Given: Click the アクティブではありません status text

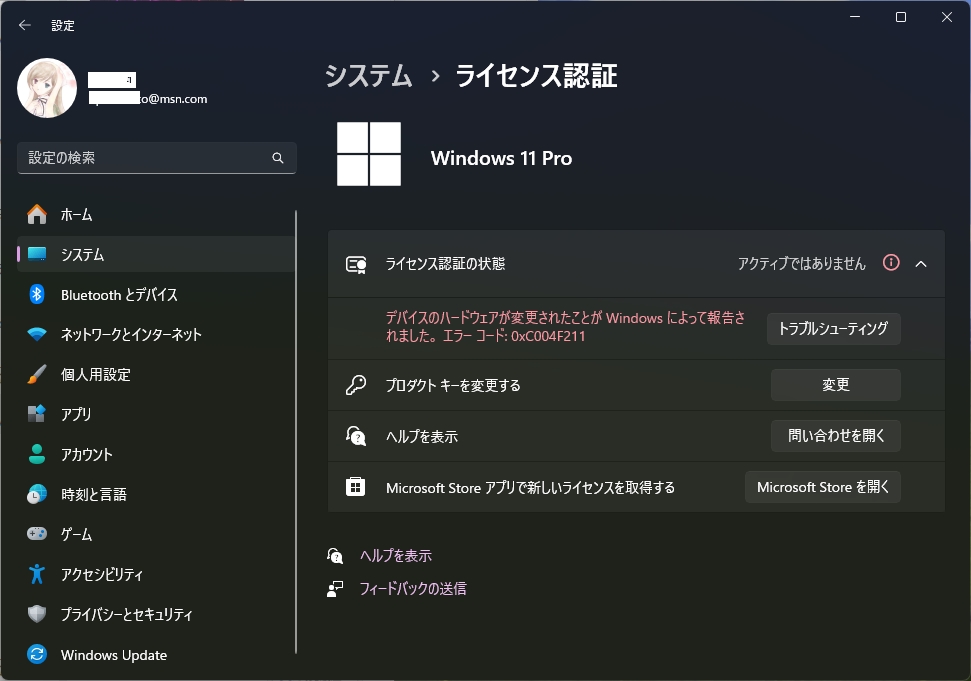Looking at the screenshot, I should (801, 264).
